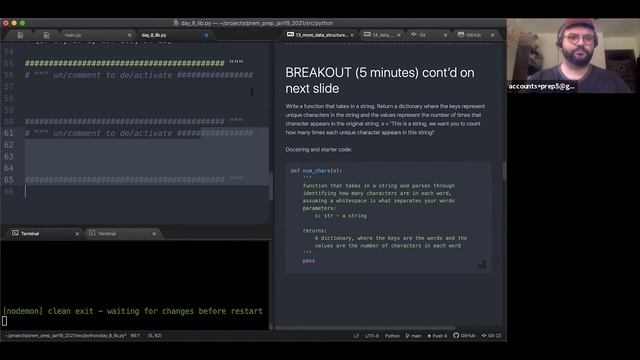Click the preview pane vertical scrollbar
This screenshot has width=640, height=360.
504,171
